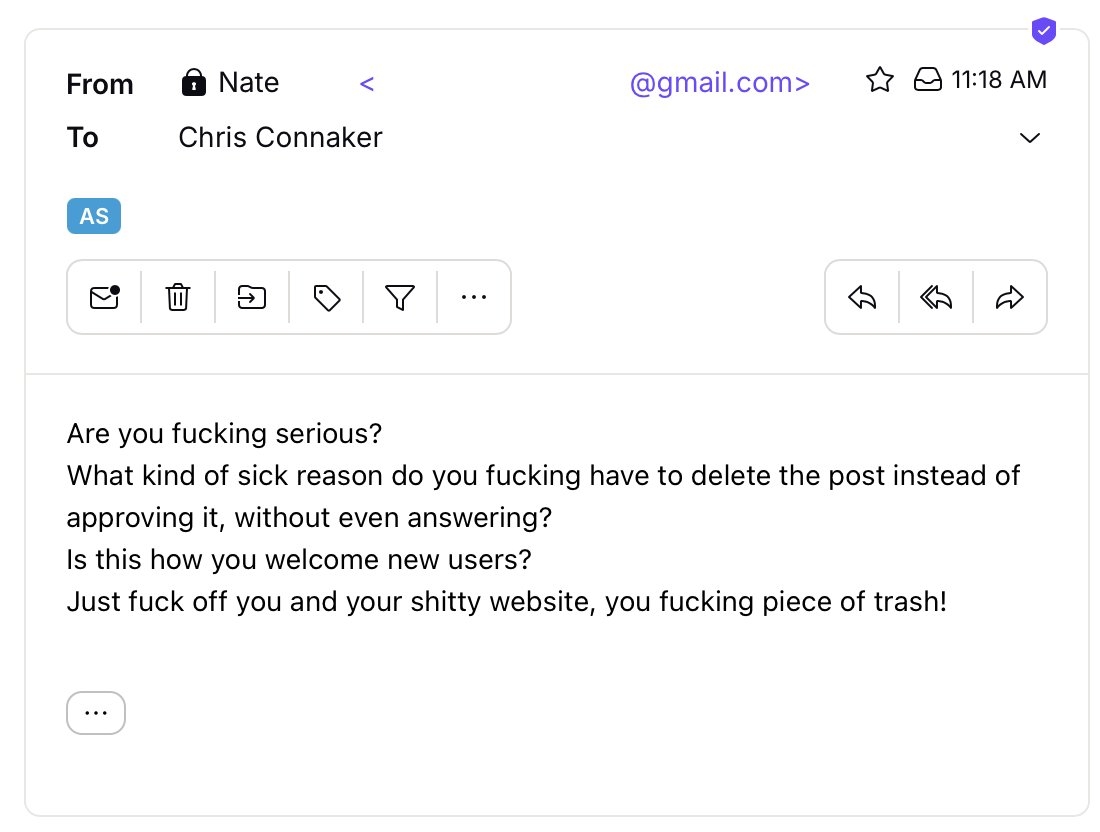Click sender name Nate
This screenshot has height=832, width=1100.
pyautogui.click(x=248, y=83)
